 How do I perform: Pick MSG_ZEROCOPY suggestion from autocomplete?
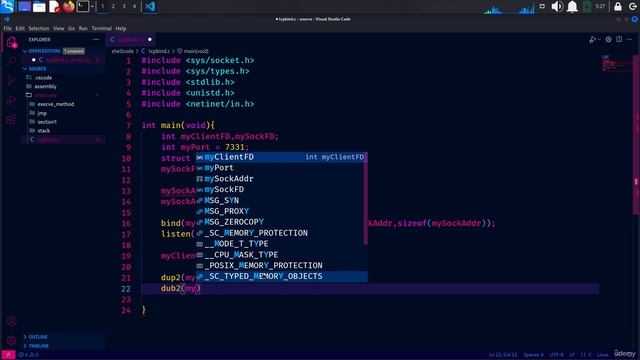[x=279, y=222]
